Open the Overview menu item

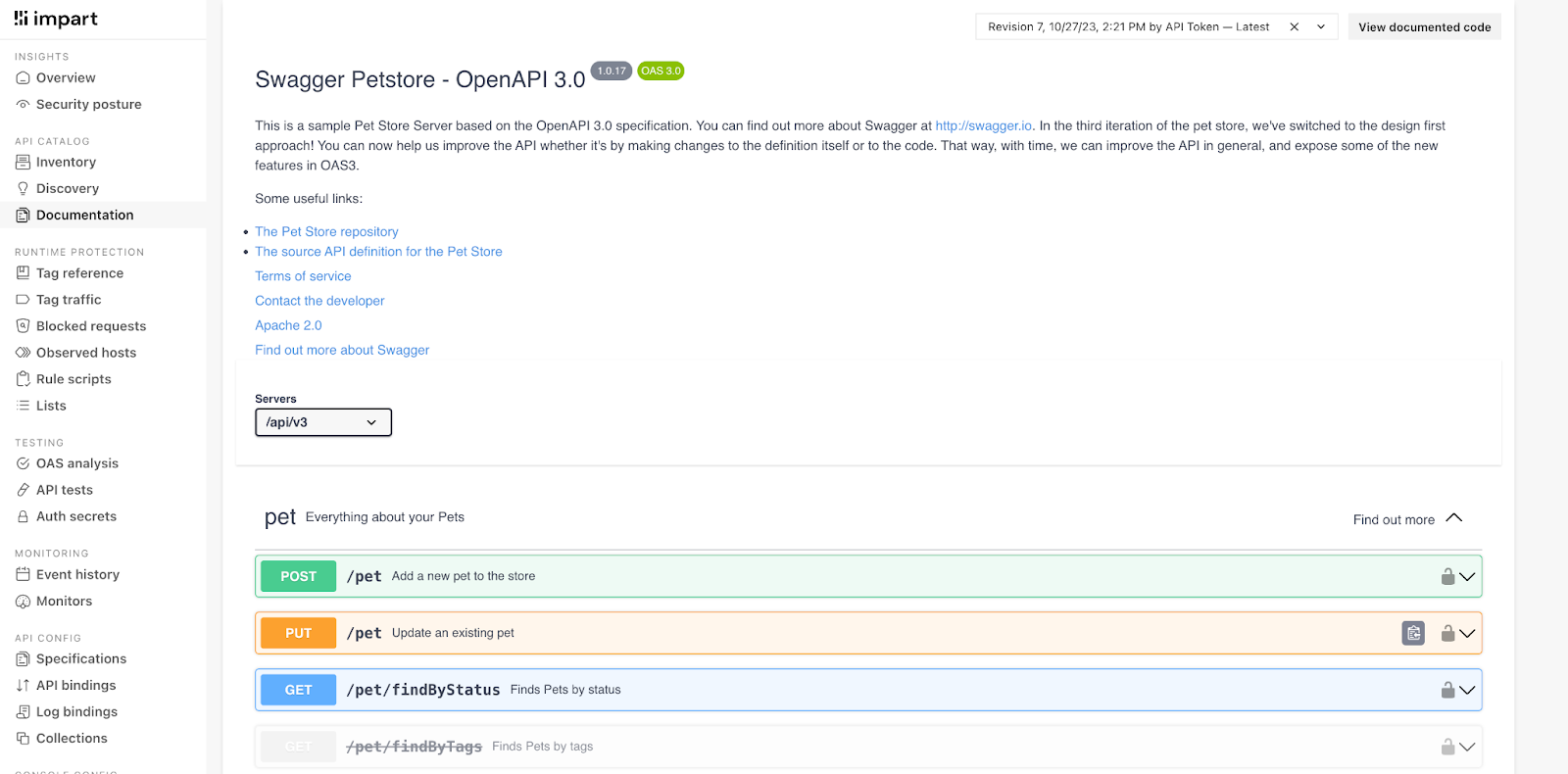66,77
